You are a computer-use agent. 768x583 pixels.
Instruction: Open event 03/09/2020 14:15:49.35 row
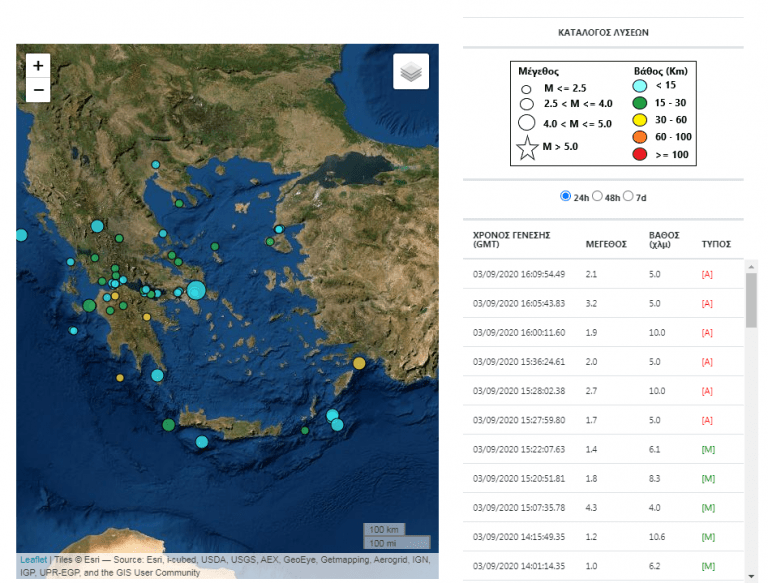click(603, 537)
